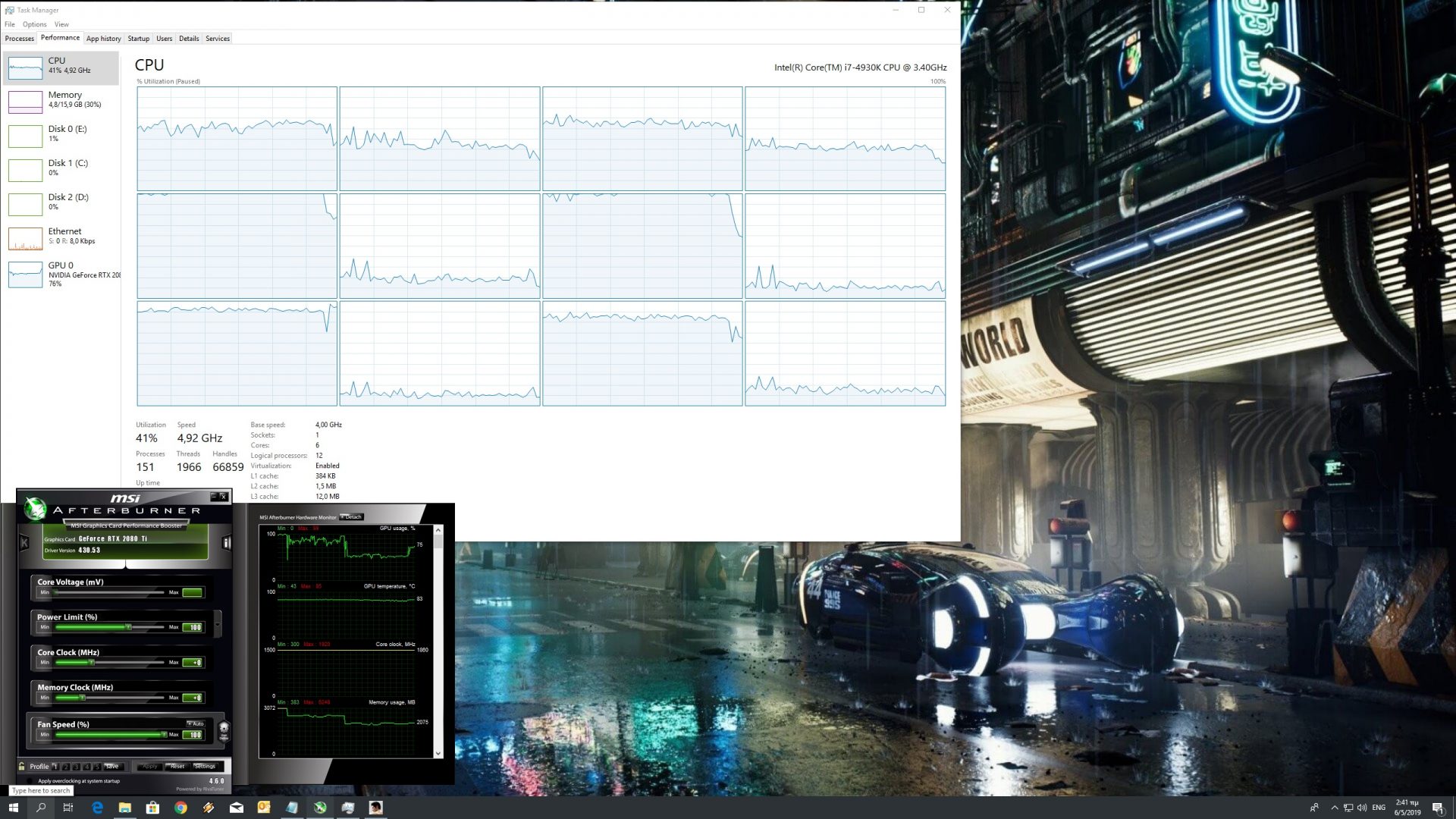This screenshot has height=819, width=1456.
Task: Open the Options menu in Task Manager
Action: (34, 24)
